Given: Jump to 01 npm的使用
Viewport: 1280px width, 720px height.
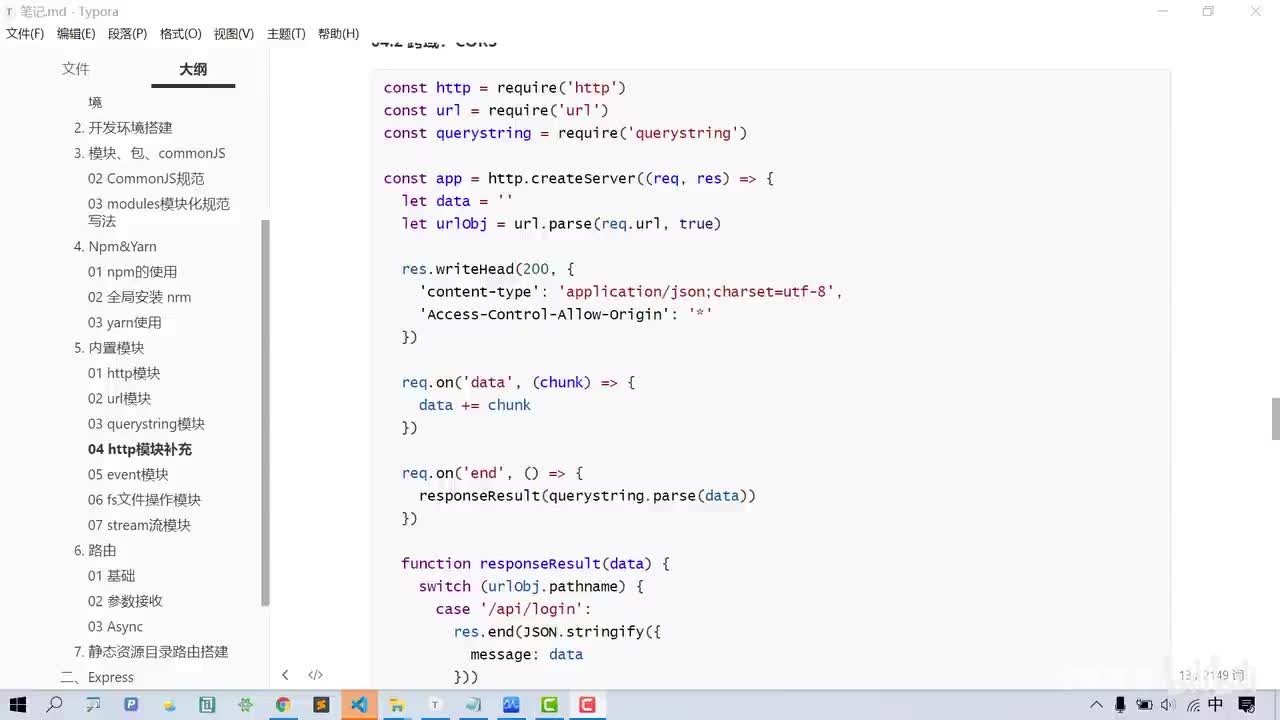Looking at the screenshot, I should tap(132, 272).
